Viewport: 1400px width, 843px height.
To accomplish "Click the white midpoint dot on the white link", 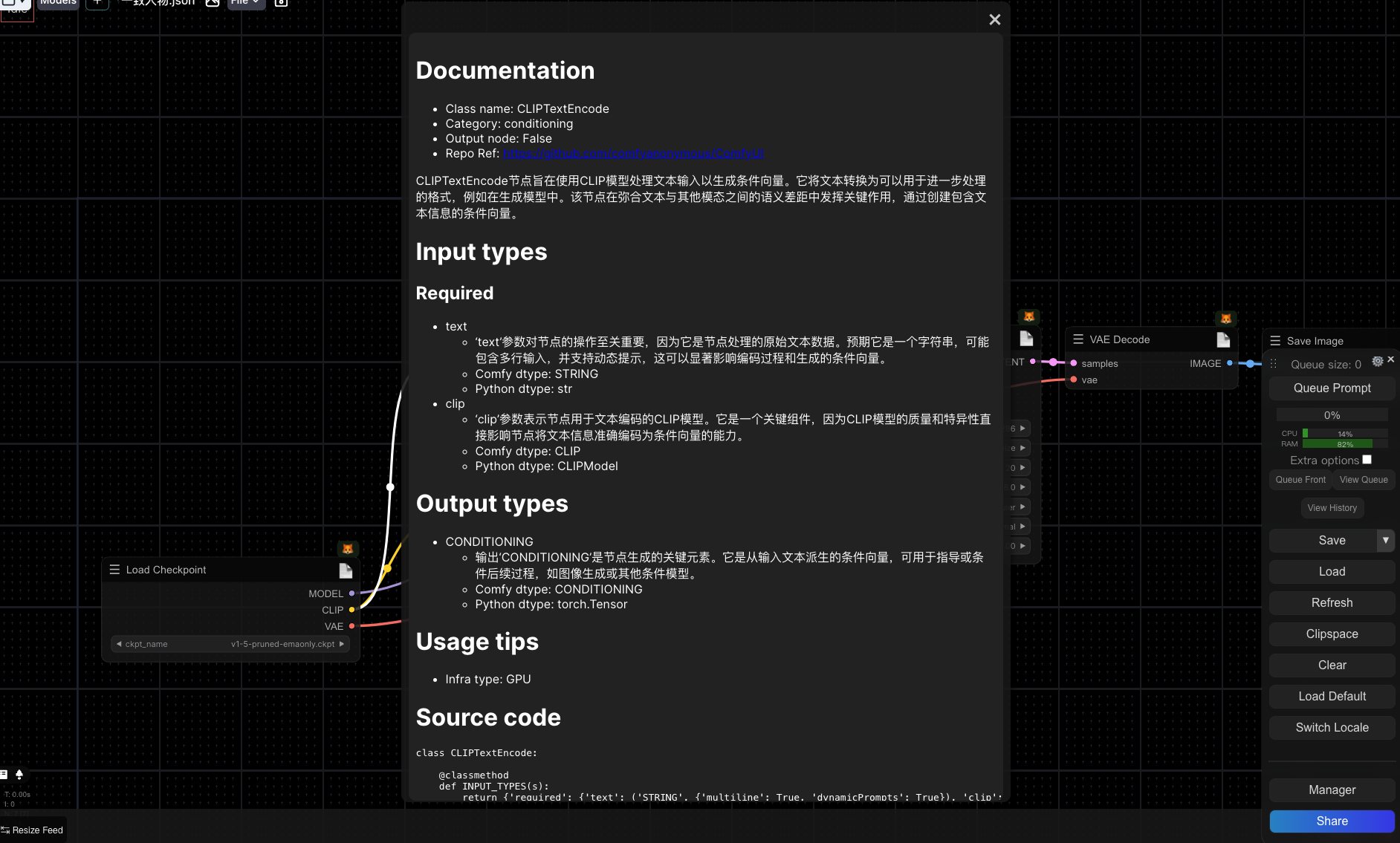I will pos(390,487).
